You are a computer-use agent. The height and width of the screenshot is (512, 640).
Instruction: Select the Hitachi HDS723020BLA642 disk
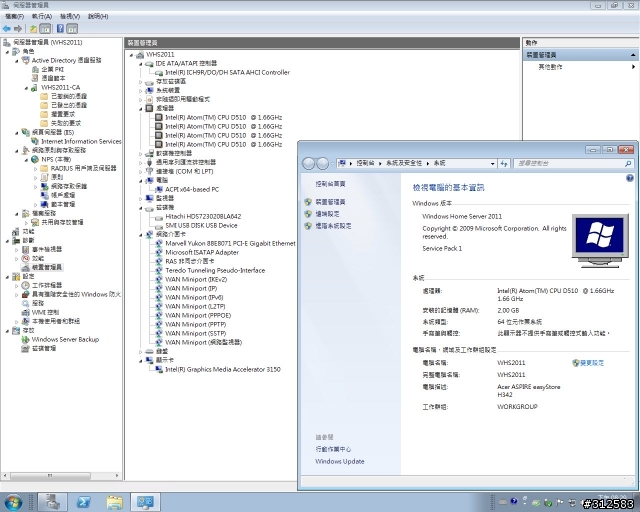[203, 216]
